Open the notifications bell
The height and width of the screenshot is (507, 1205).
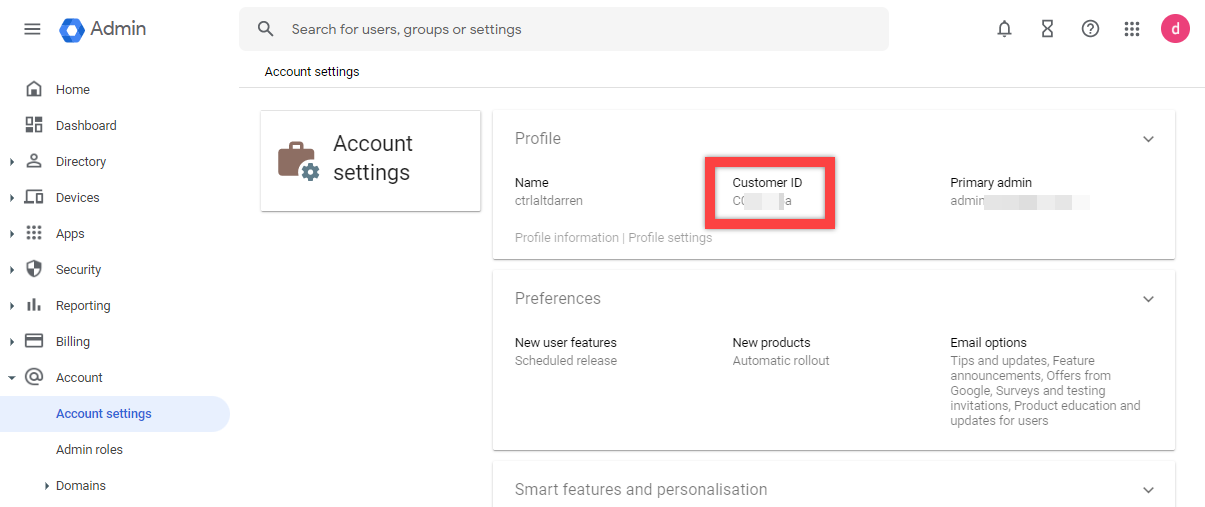(1004, 29)
